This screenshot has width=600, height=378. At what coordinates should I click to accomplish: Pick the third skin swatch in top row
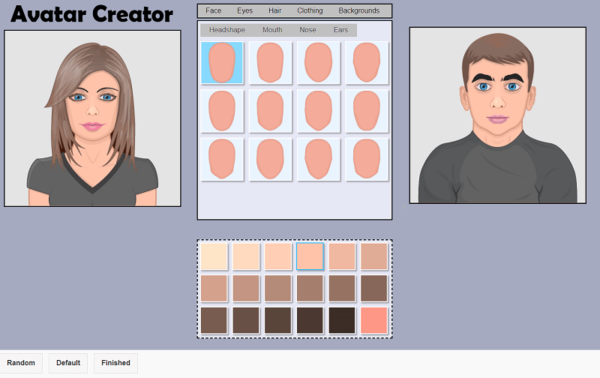[278, 256]
